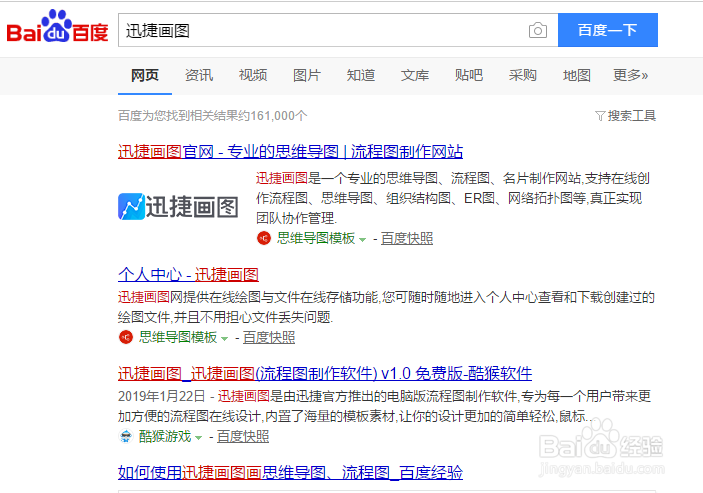This screenshot has width=703, height=493.
Task: Expand green arrow beside 酷猴游戏
Action: 199,437
